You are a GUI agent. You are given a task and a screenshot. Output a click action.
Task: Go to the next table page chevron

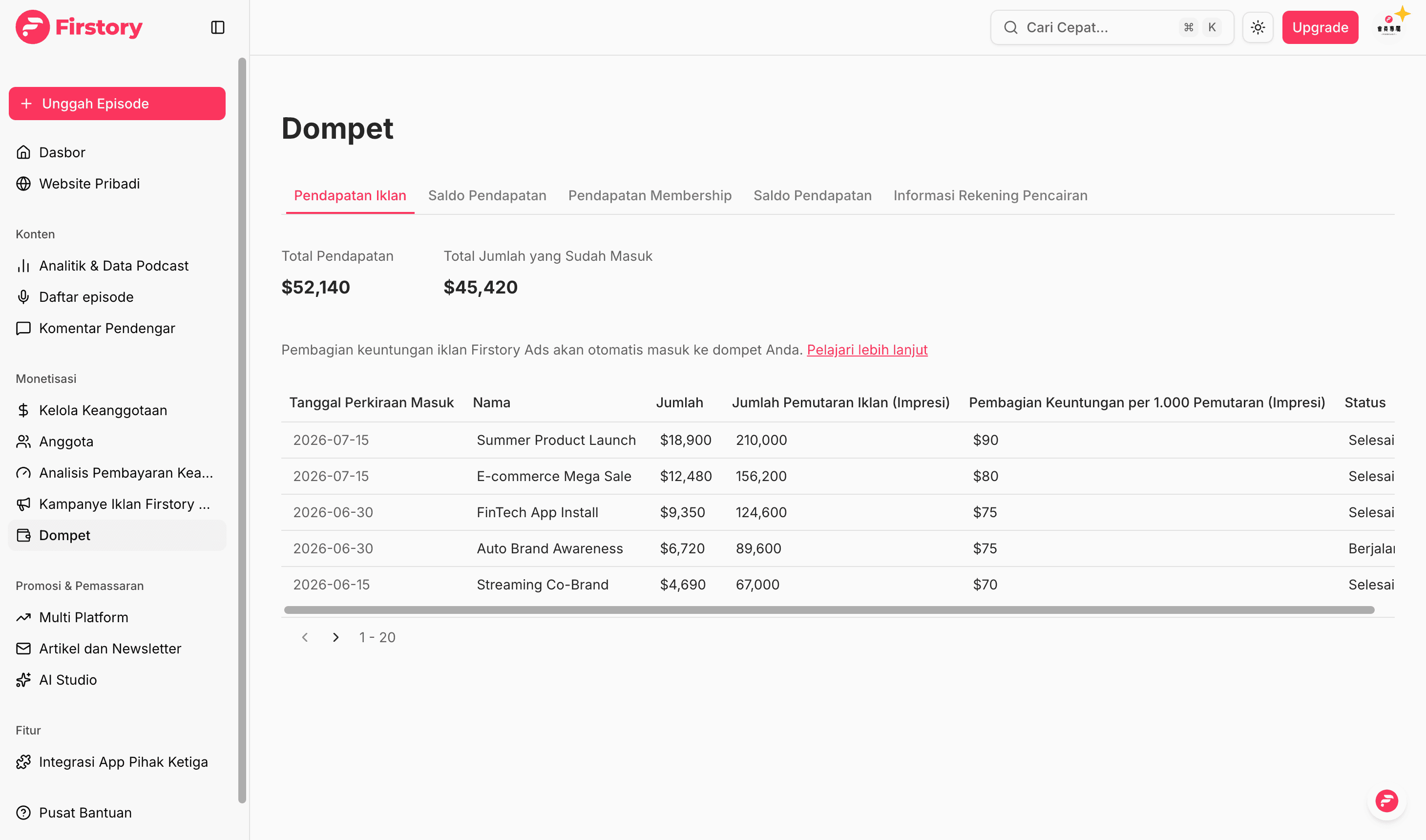pyautogui.click(x=336, y=637)
